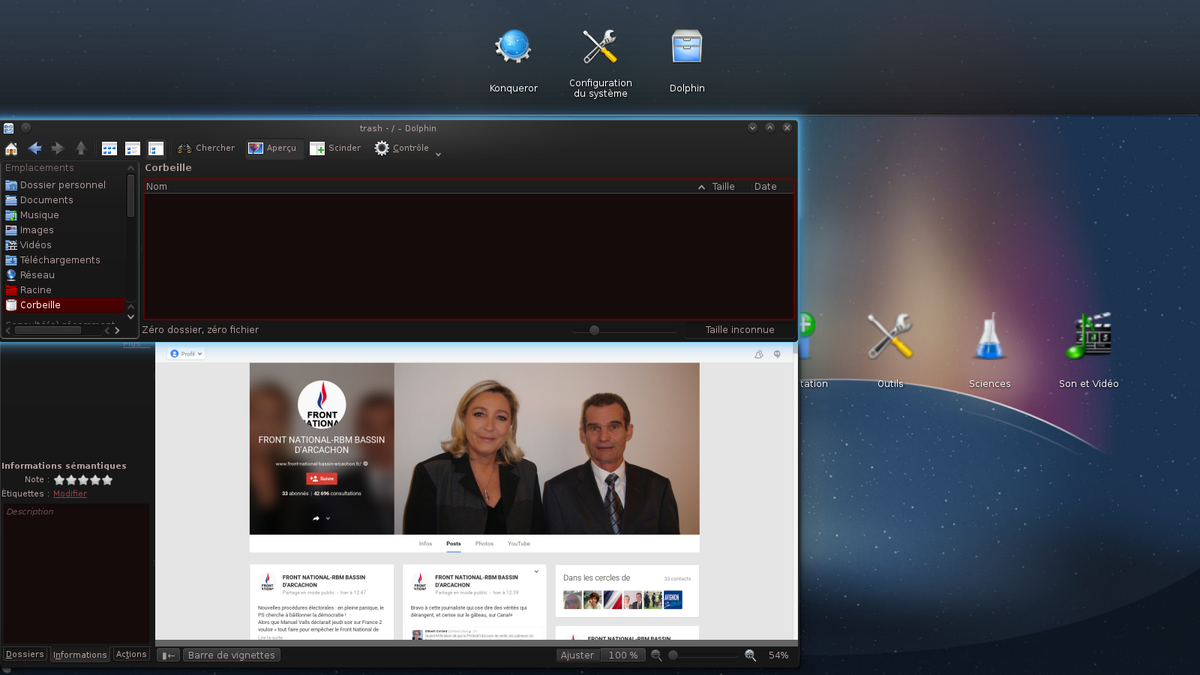The image size is (1200, 675).
Task: Open Configuration du système desktop icon
Action: click(x=600, y=61)
